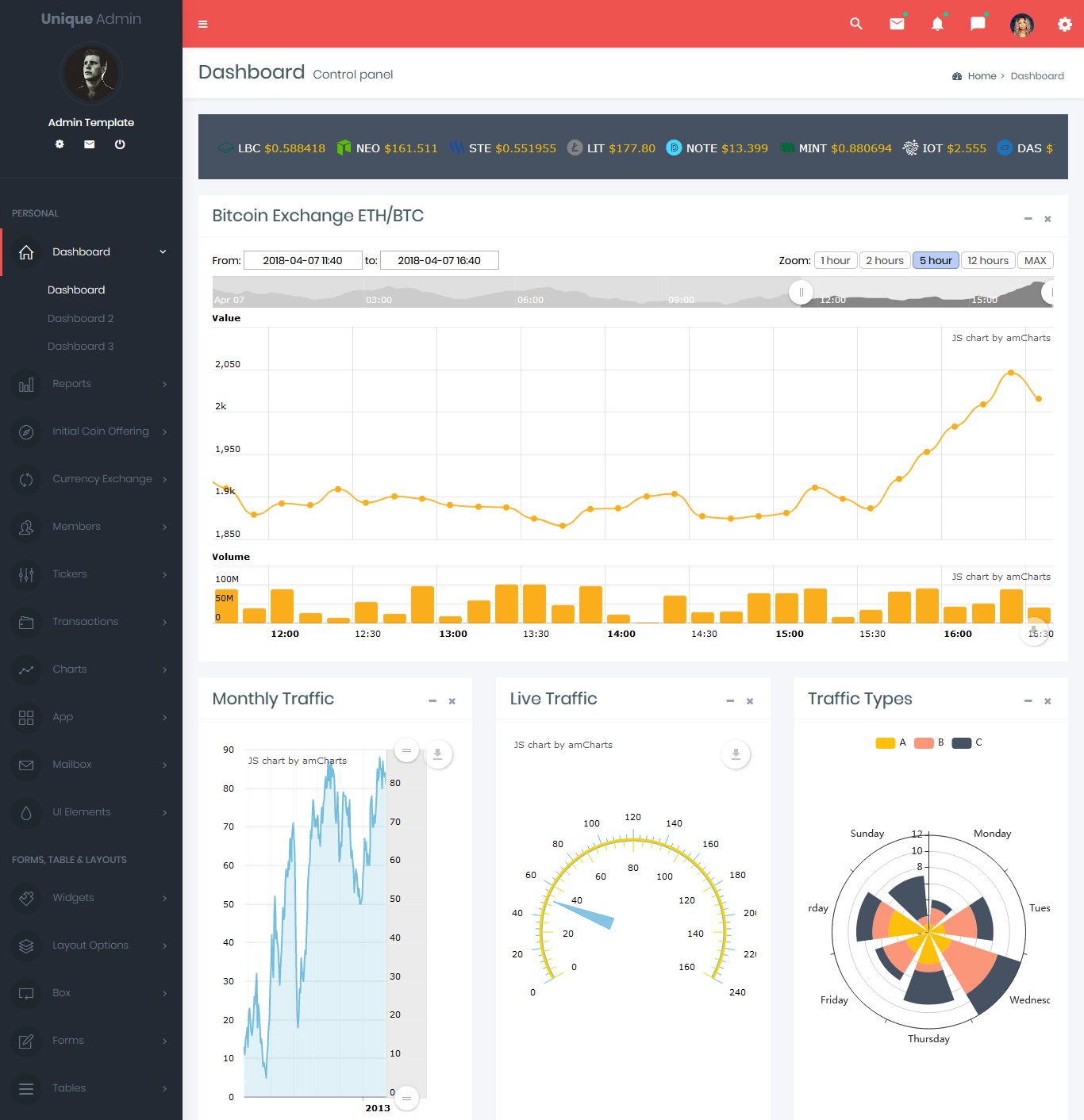Viewport: 1084px width, 1120px height.
Task: Click the to date input field
Action: coord(439,260)
